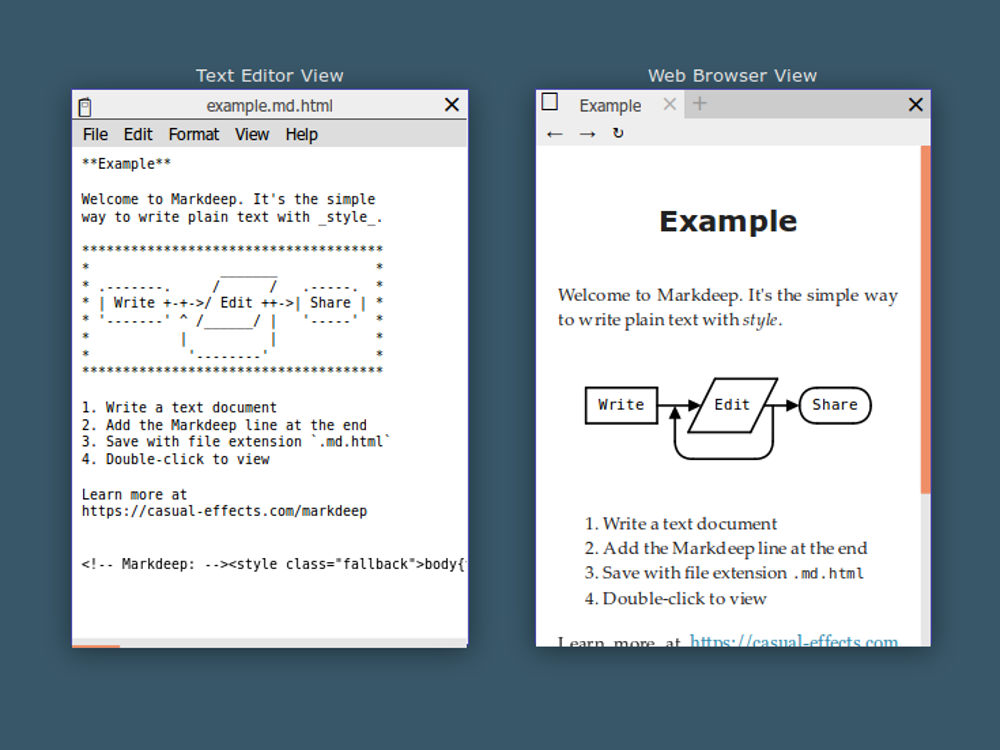Screen dimensions: 1000x750
Task: Click the italic word "style" in the browser
Action: click(760, 320)
